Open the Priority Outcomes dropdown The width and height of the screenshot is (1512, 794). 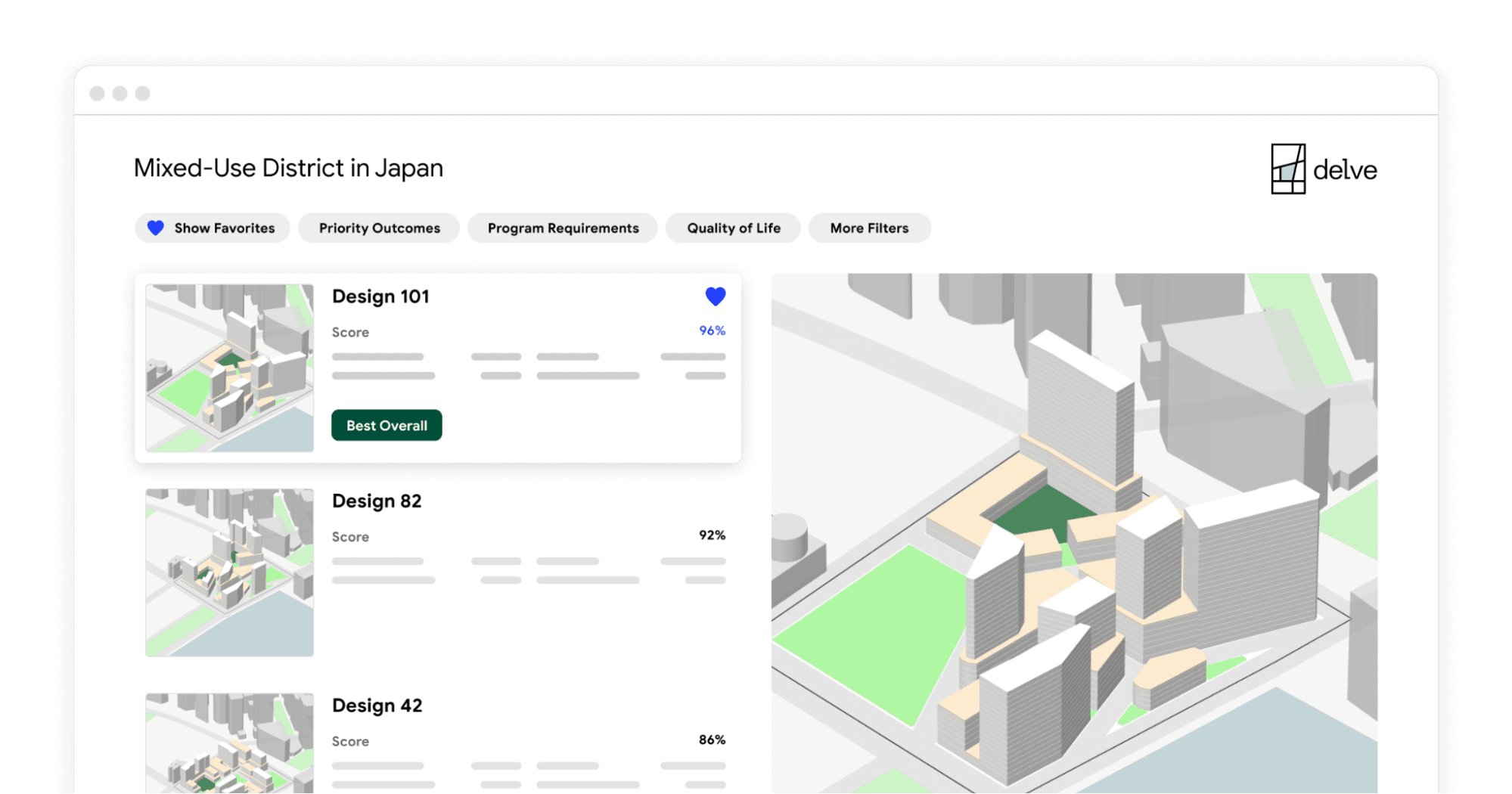[x=378, y=228]
